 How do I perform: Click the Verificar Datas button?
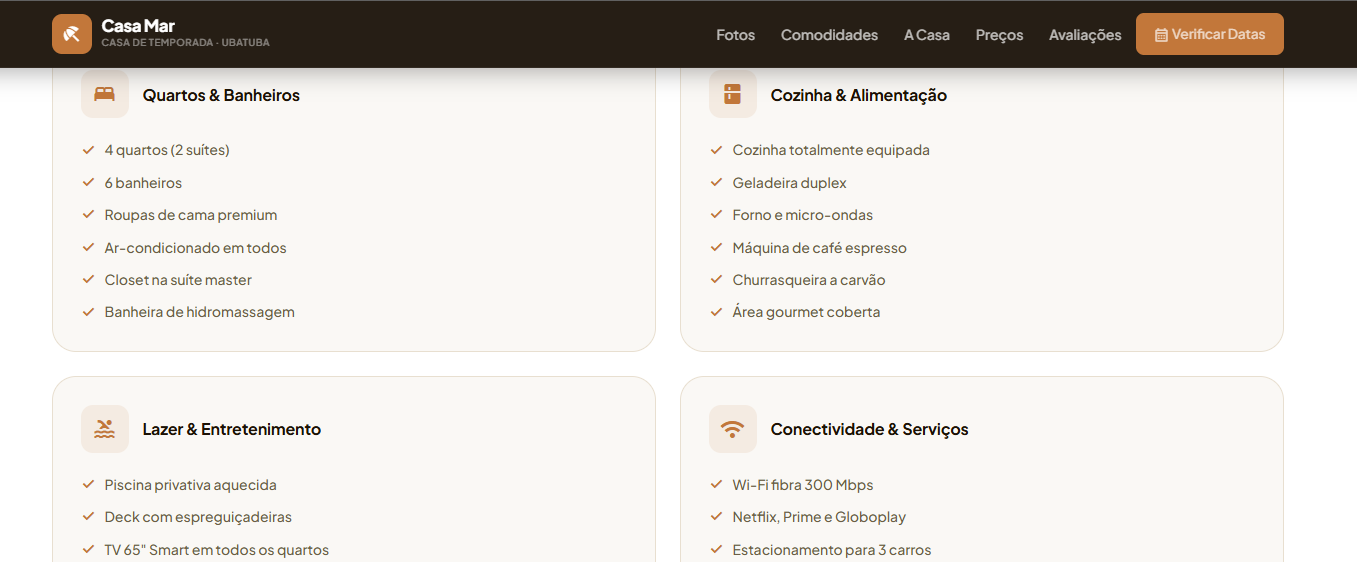point(1210,34)
